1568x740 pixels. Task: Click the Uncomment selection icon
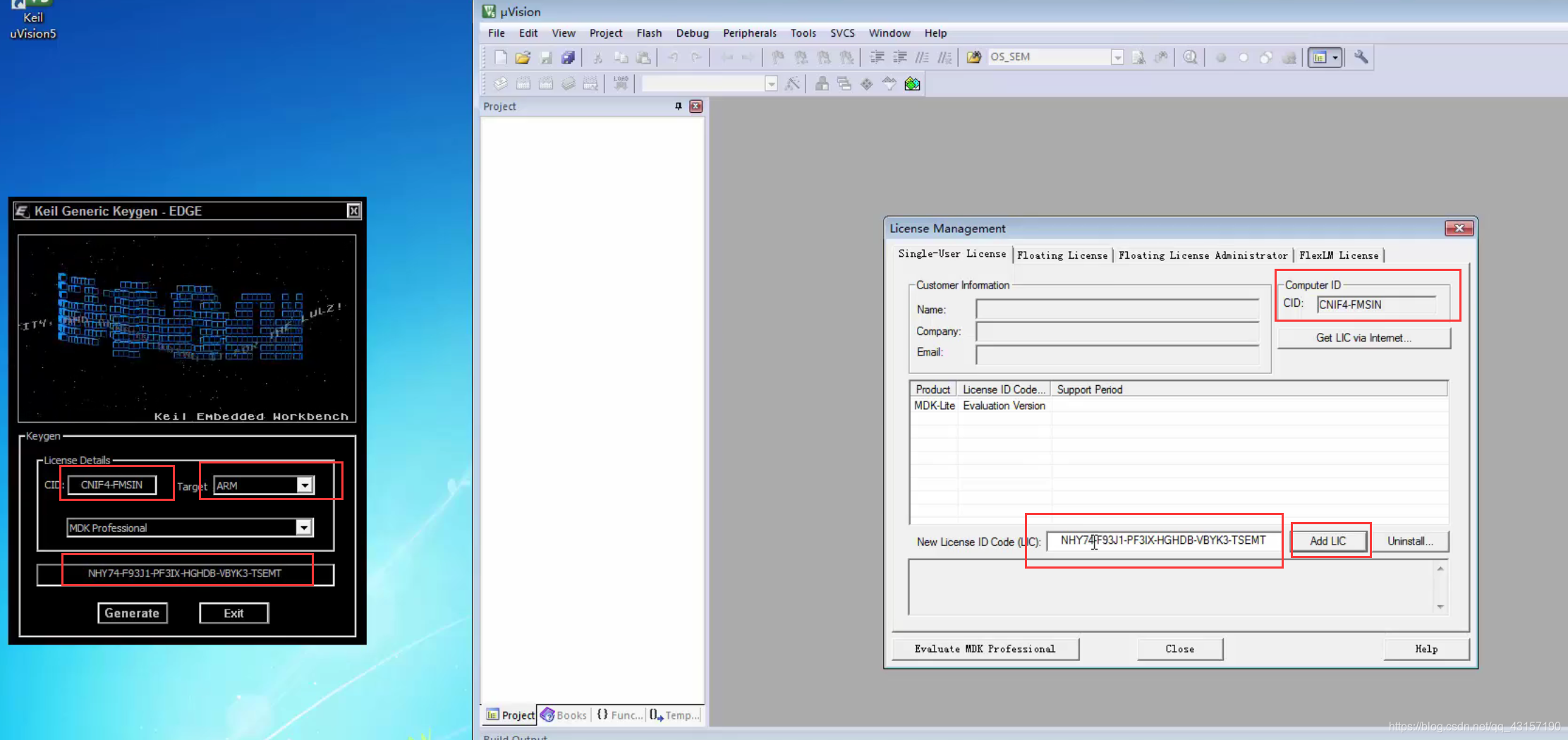click(x=944, y=57)
